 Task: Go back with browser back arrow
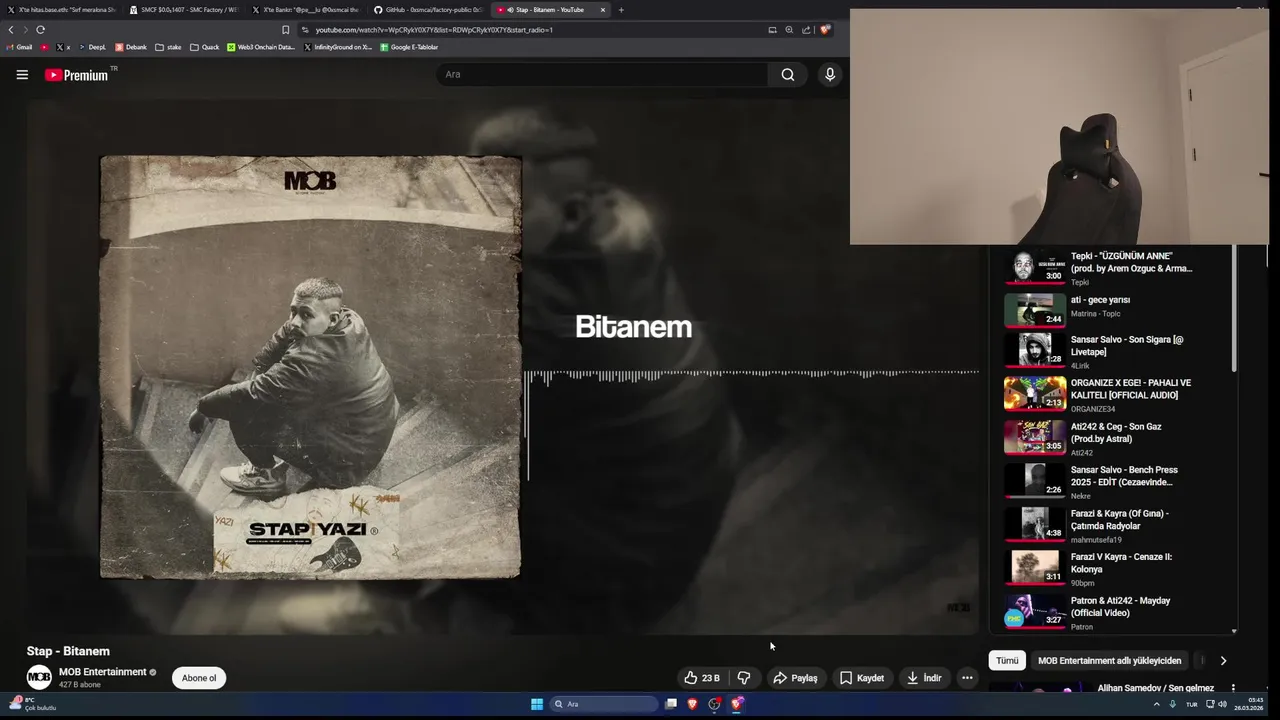[x=11, y=30]
